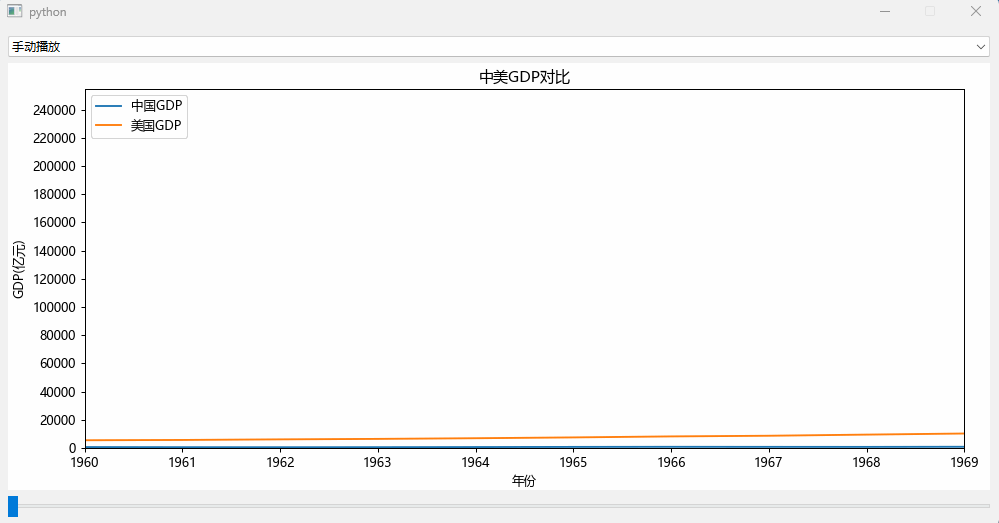Viewport: 999px width, 523px height.
Task: Click the 240000 tick label on y-axis
Action: tap(56, 110)
